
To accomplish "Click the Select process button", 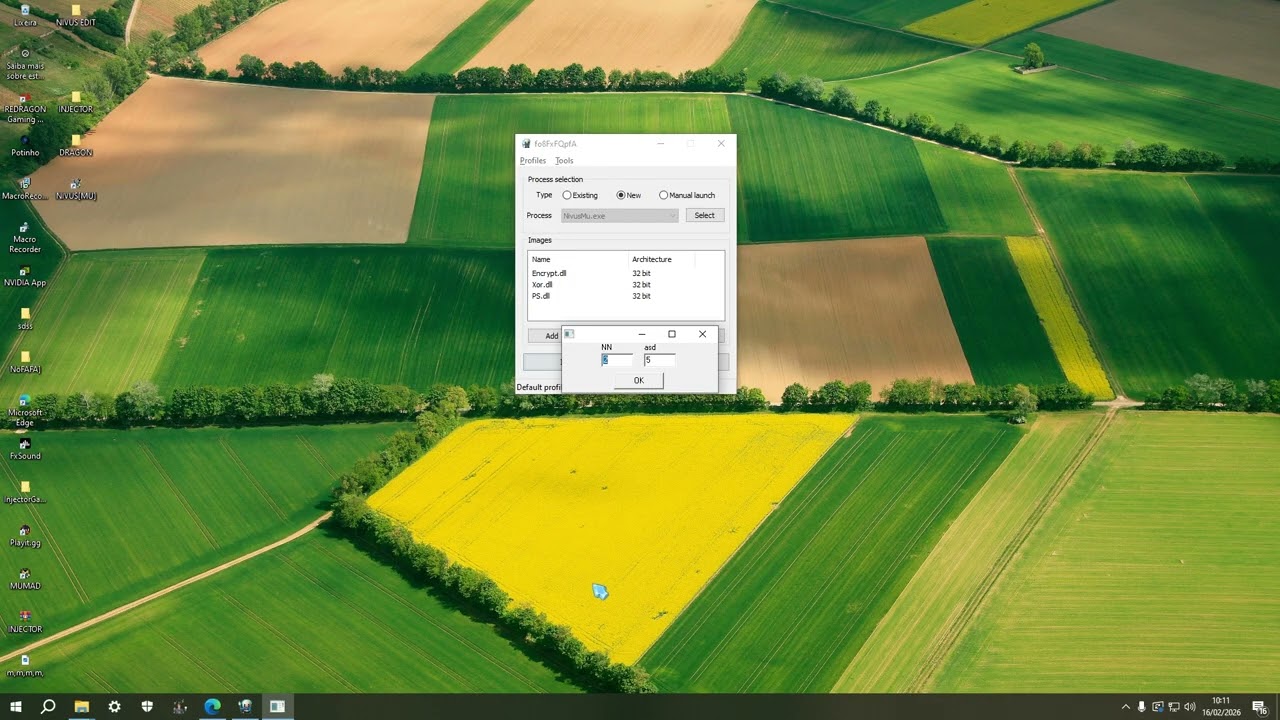I will click(705, 215).
